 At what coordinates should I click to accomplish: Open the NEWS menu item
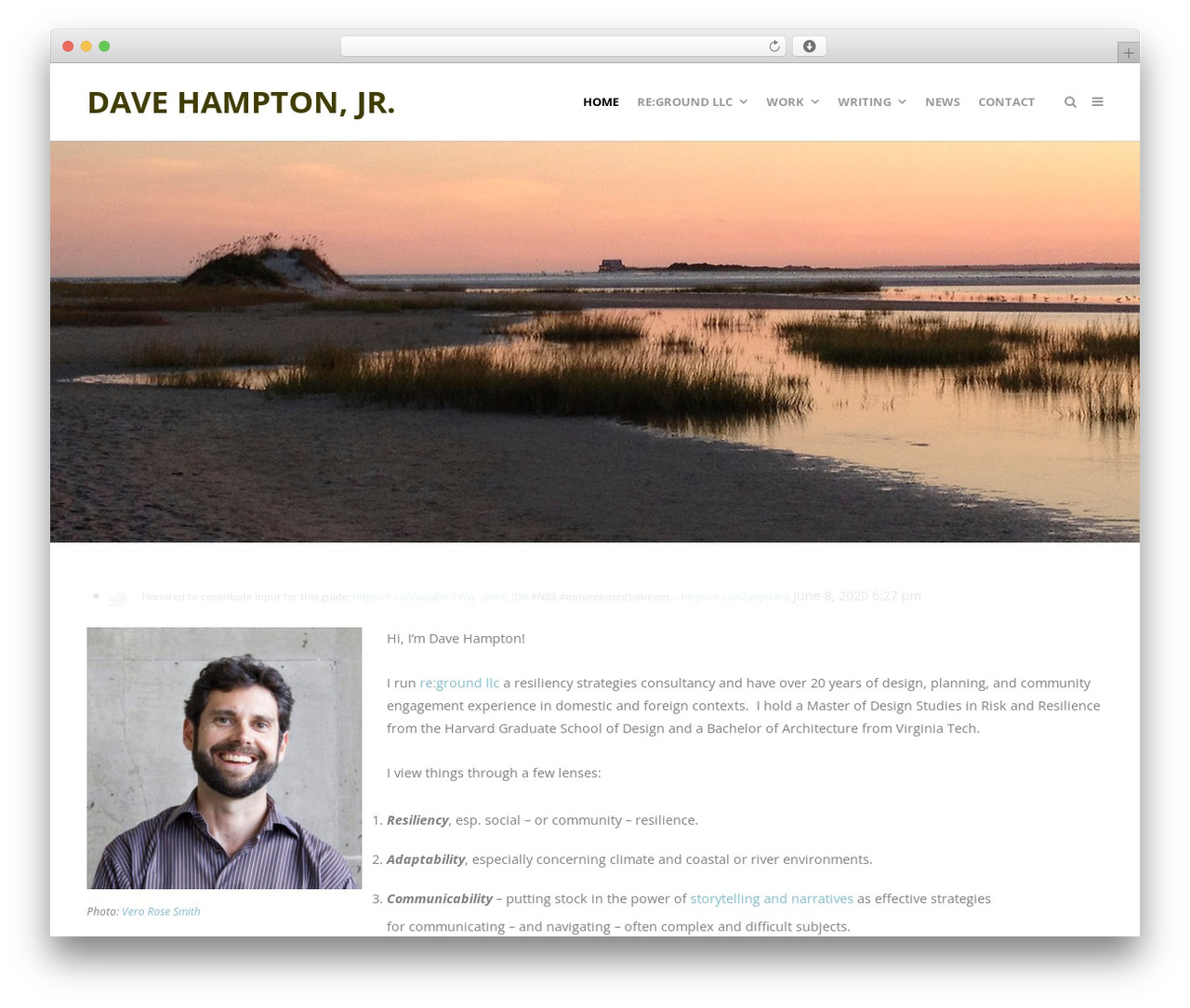pyautogui.click(x=942, y=102)
